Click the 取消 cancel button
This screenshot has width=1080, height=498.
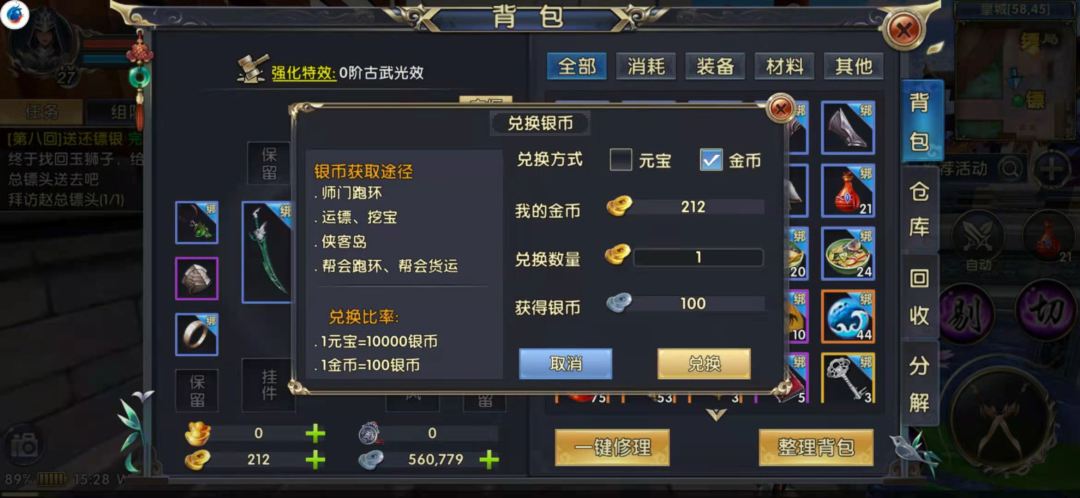tap(565, 364)
